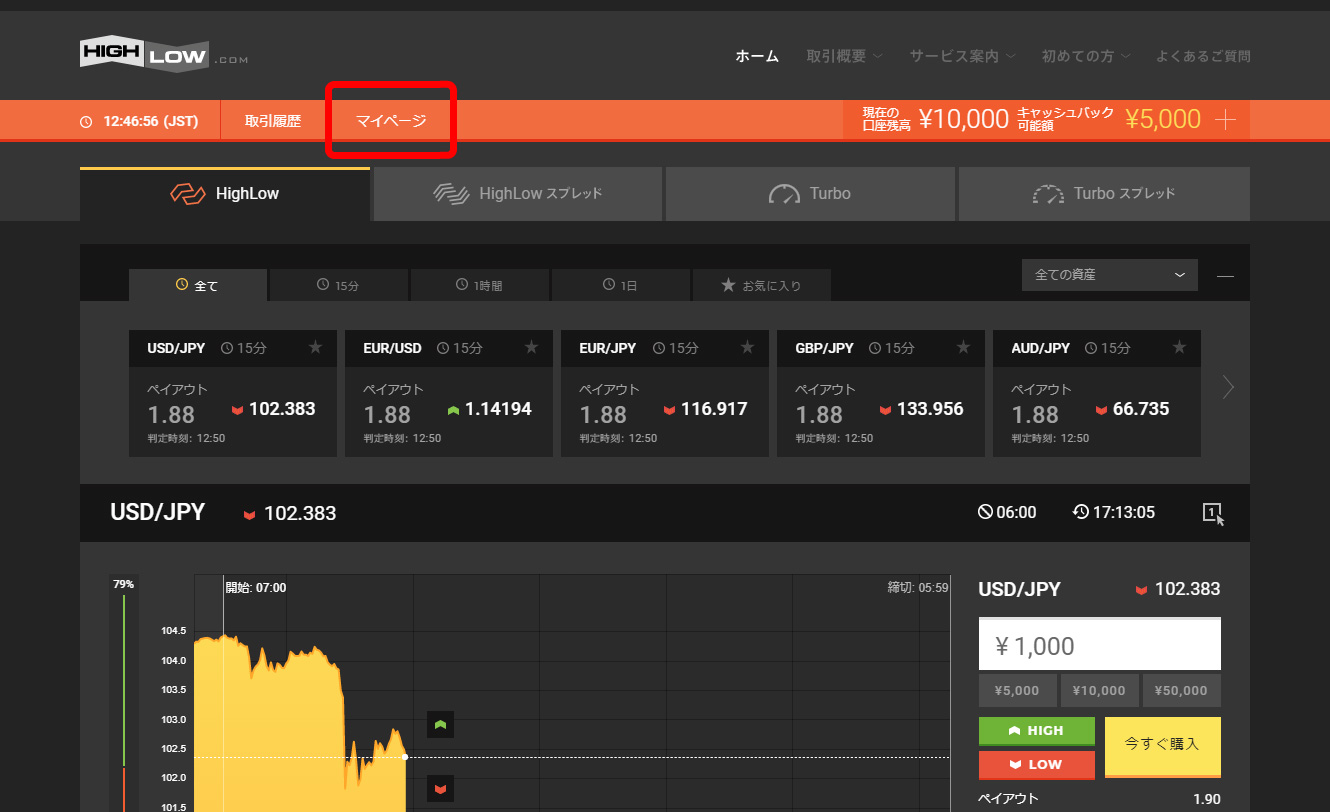Click the ¥10,000 account balance
The image size is (1330, 812).
tap(963, 120)
